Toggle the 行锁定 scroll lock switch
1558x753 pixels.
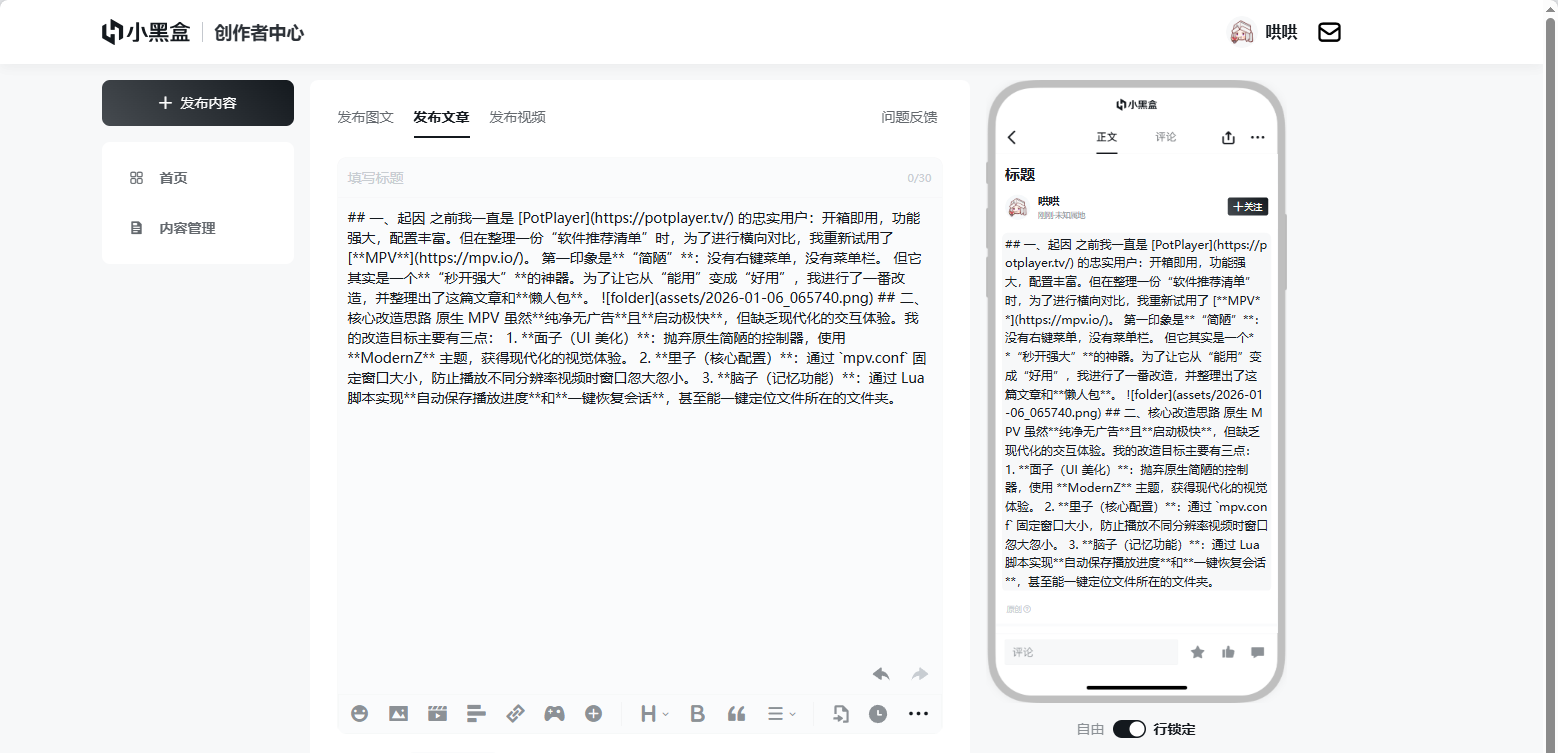click(x=1129, y=729)
